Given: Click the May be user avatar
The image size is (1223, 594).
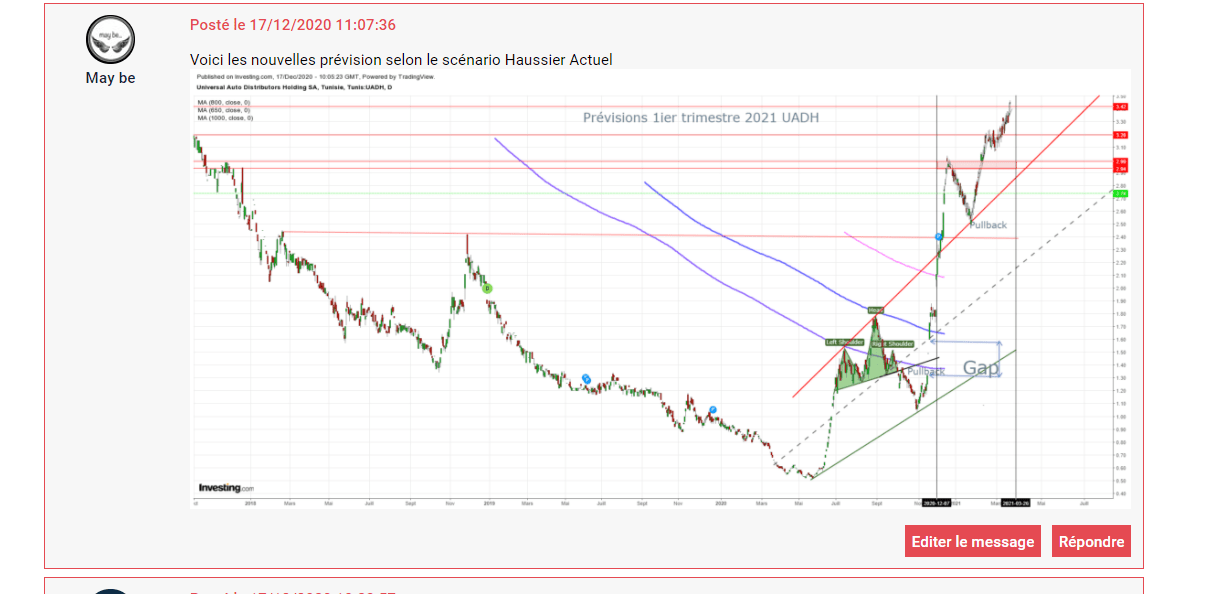Looking at the screenshot, I should coord(110,40).
